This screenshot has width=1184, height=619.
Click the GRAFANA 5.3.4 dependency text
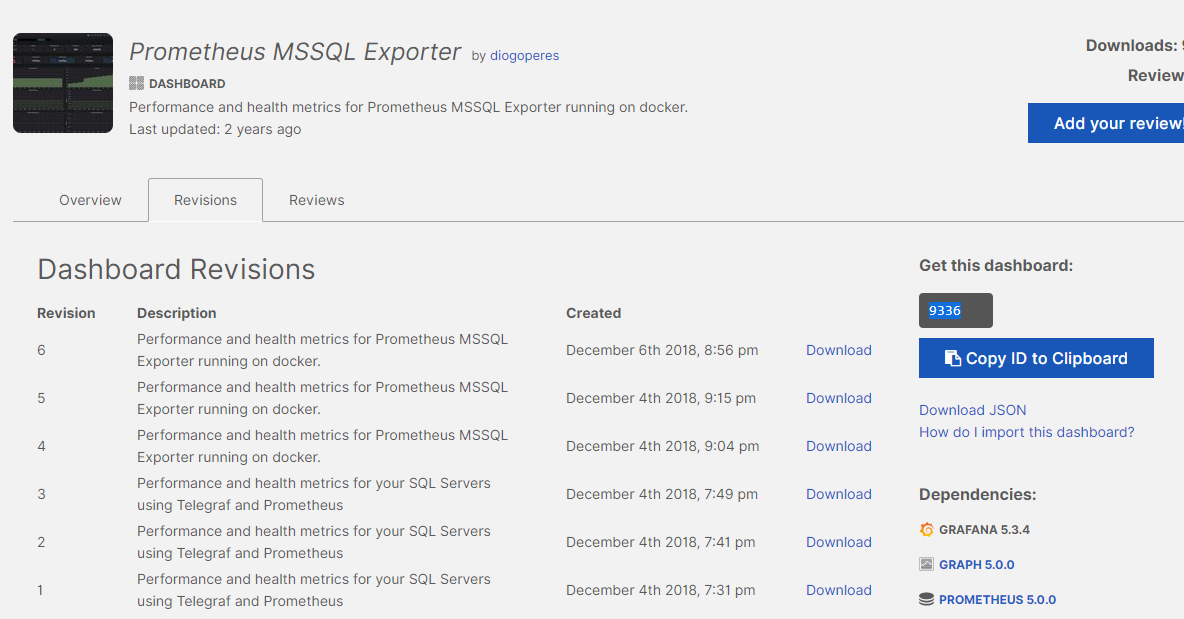tap(984, 530)
